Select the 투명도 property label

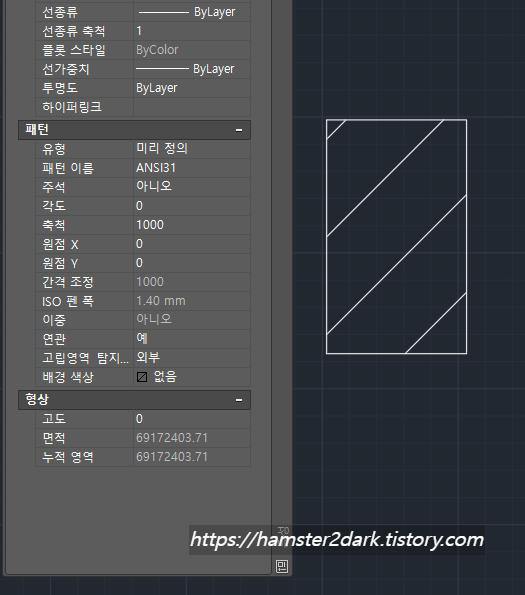point(60,88)
